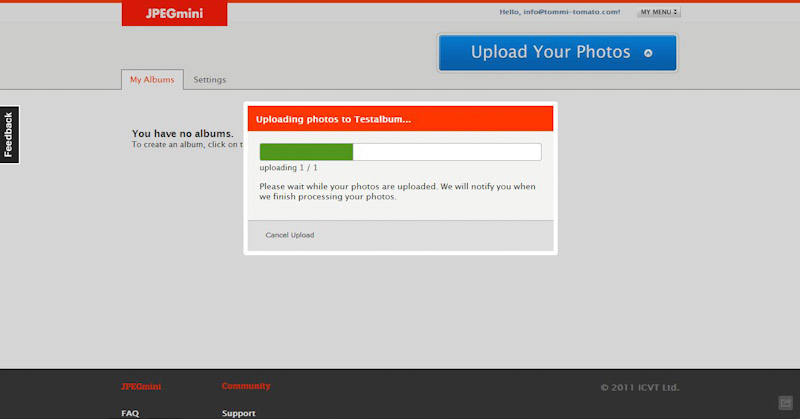Click the 'Please wait while your photos' message
Viewport: 800px width, 419px height.
397,191
